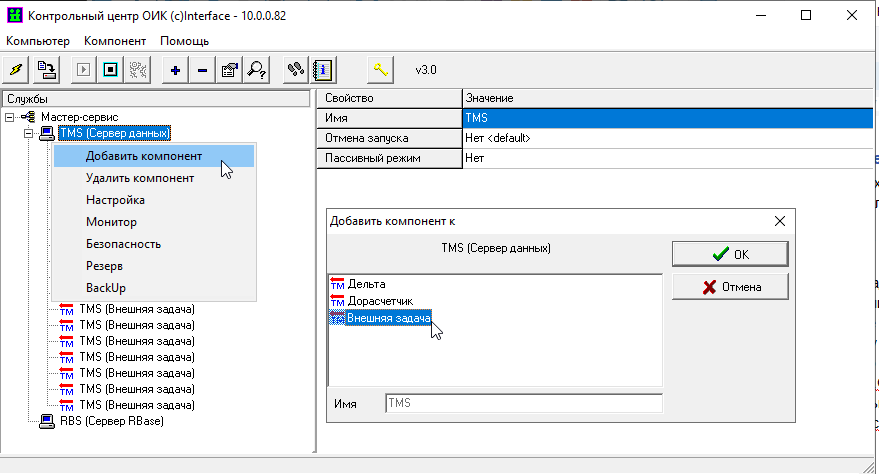Open the info book toolbar icon
This screenshot has width=879, height=474.
[323, 70]
